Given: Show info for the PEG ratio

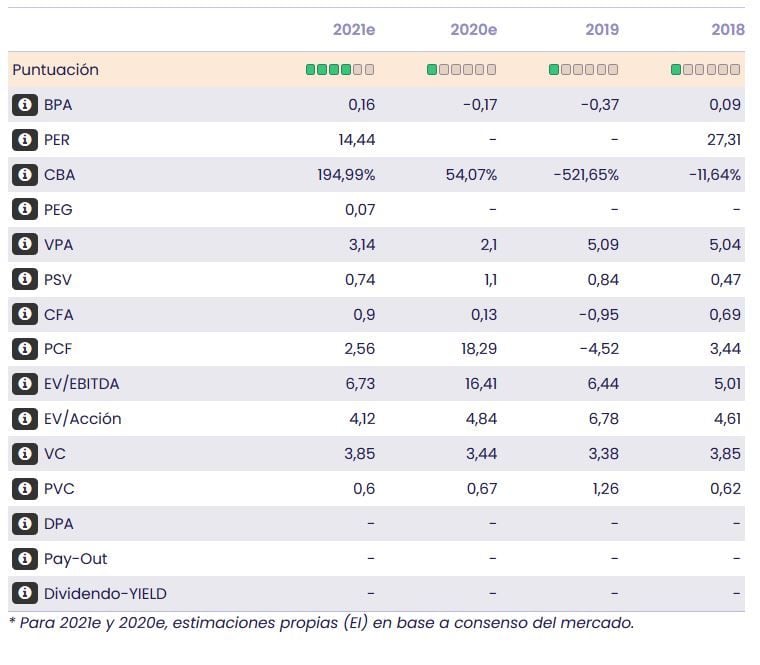Looking at the screenshot, I should (x=24, y=210).
